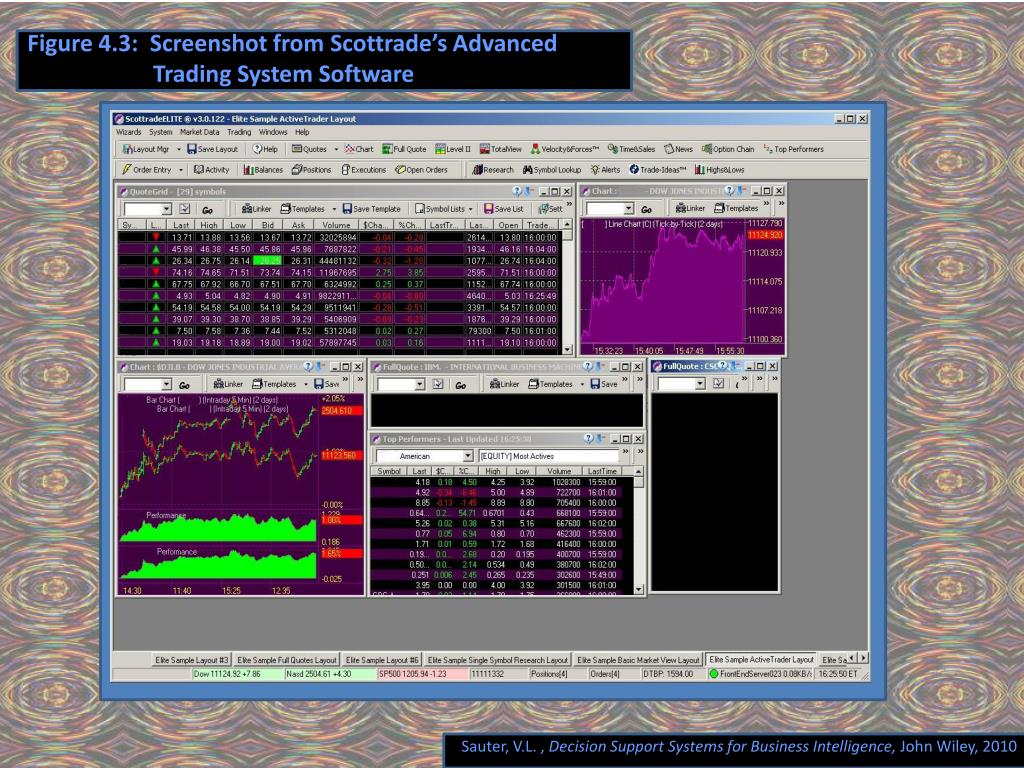1024x768 pixels.
Task: Open the Full Quote tool
Action: [404, 149]
